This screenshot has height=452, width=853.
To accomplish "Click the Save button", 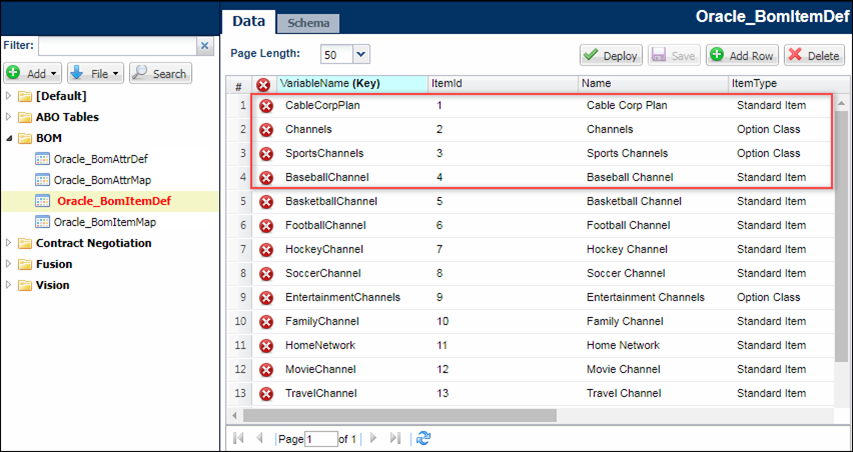I will [673, 55].
